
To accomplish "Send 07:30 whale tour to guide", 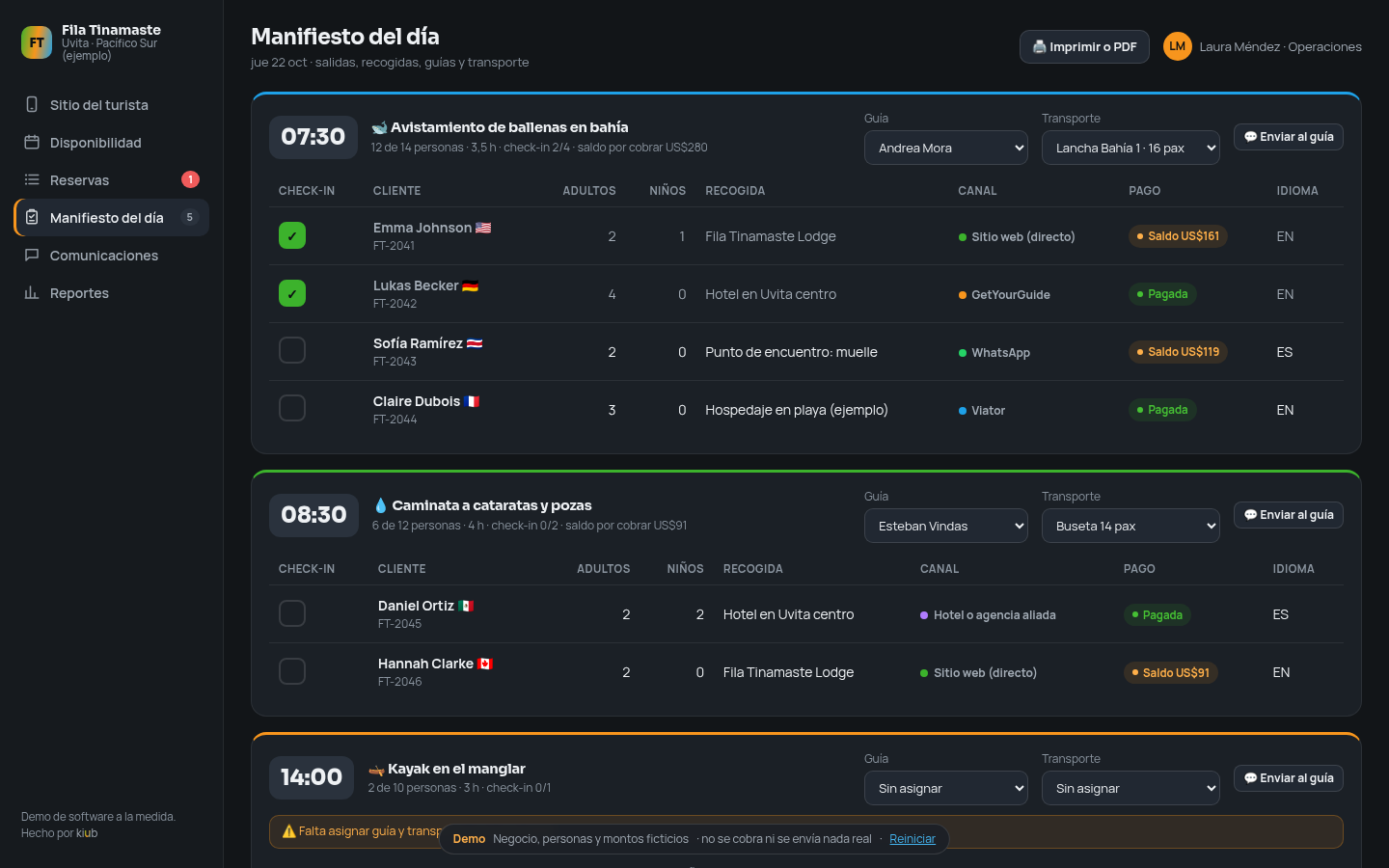I will 1289,137.
